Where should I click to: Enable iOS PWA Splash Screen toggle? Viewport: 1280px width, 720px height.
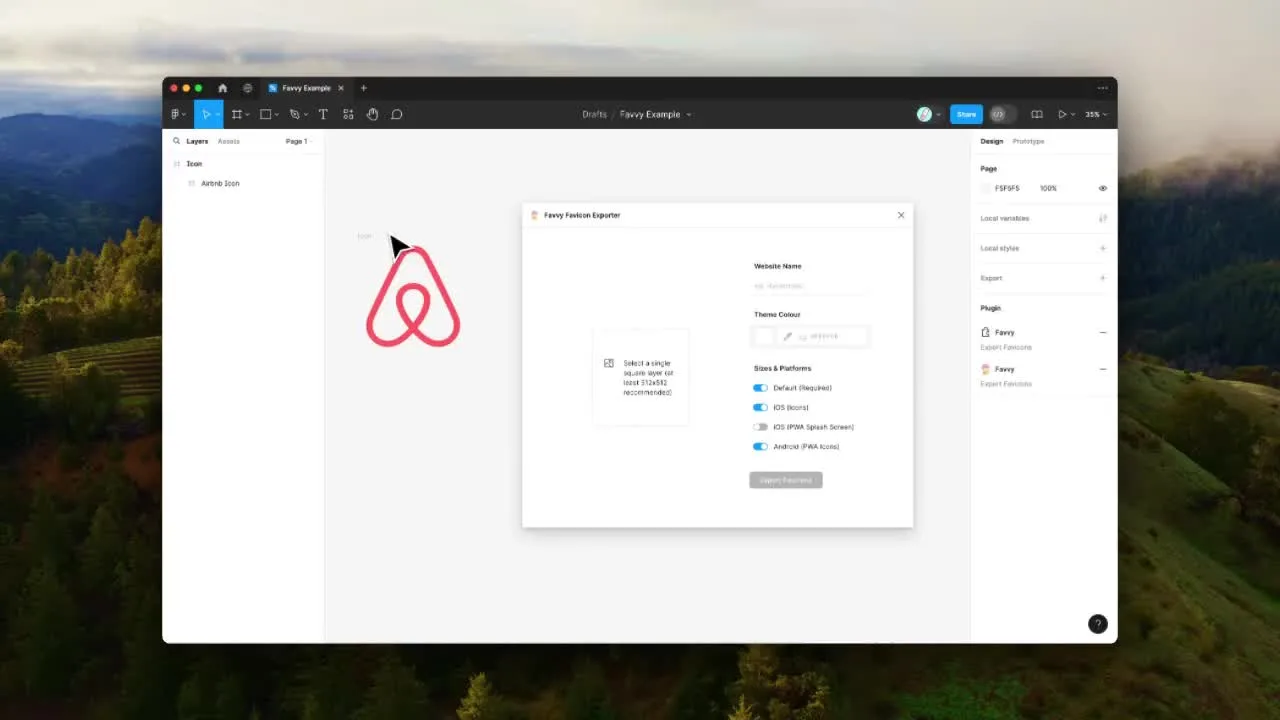[x=760, y=427]
